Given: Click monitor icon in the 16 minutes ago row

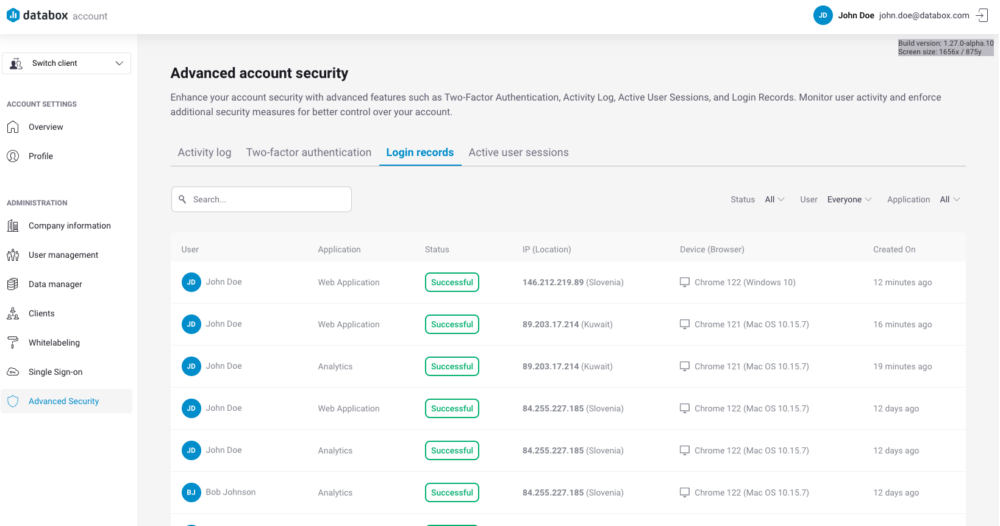Looking at the screenshot, I should [x=684, y=324].
